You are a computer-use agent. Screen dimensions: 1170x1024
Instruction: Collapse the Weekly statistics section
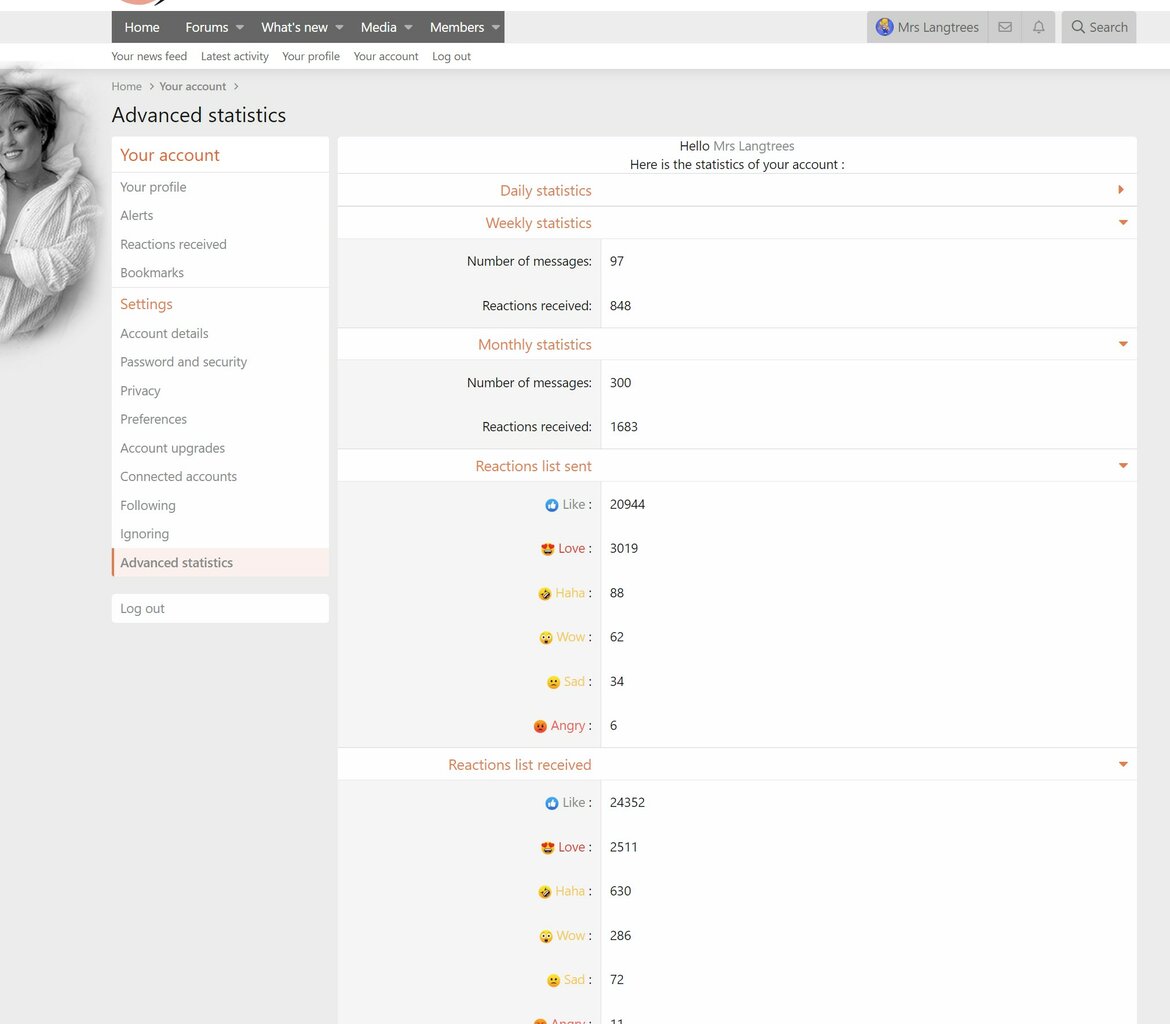(1123, 222)
